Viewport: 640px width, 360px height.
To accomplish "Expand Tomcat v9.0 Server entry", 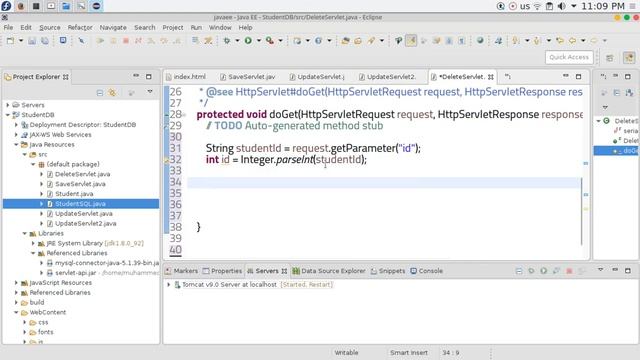I will click(x=169, y=284).
